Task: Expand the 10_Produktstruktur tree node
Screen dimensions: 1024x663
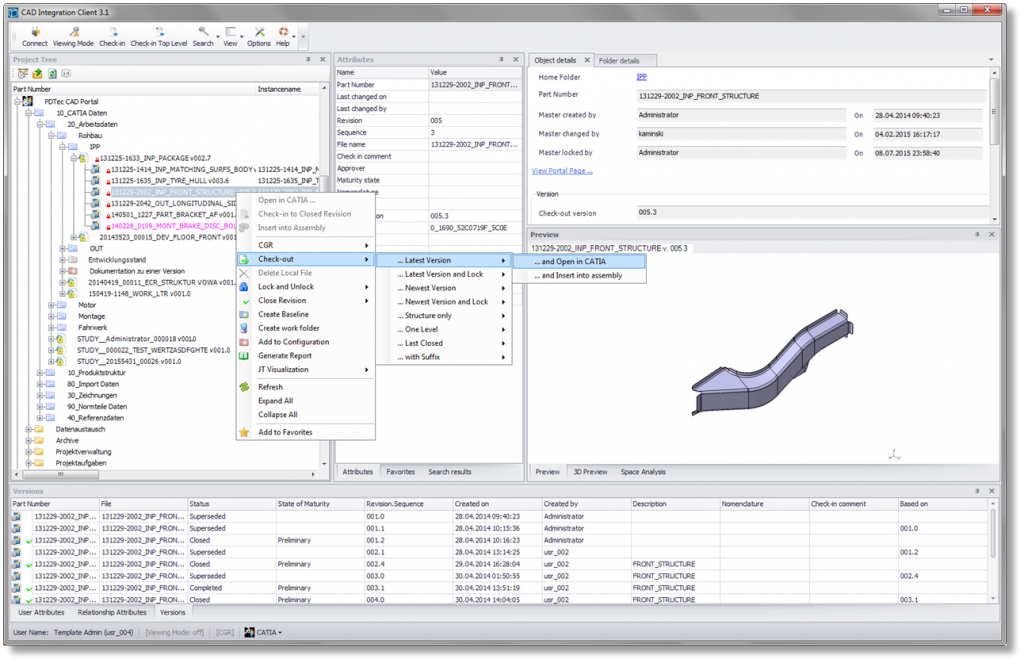Action: click(x=41, y=372)
